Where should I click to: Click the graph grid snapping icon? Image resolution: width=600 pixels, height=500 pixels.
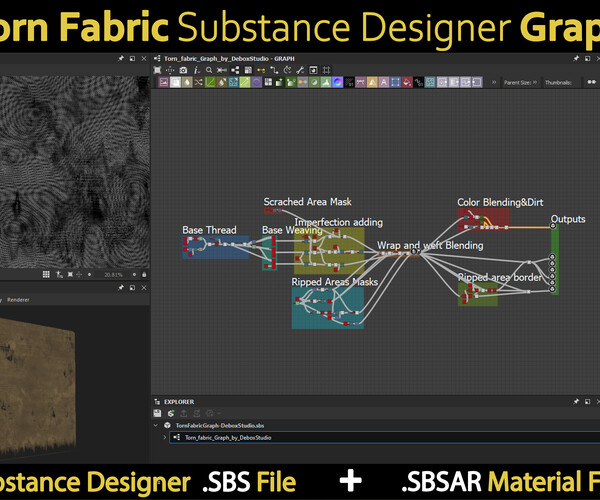(326, 70)
